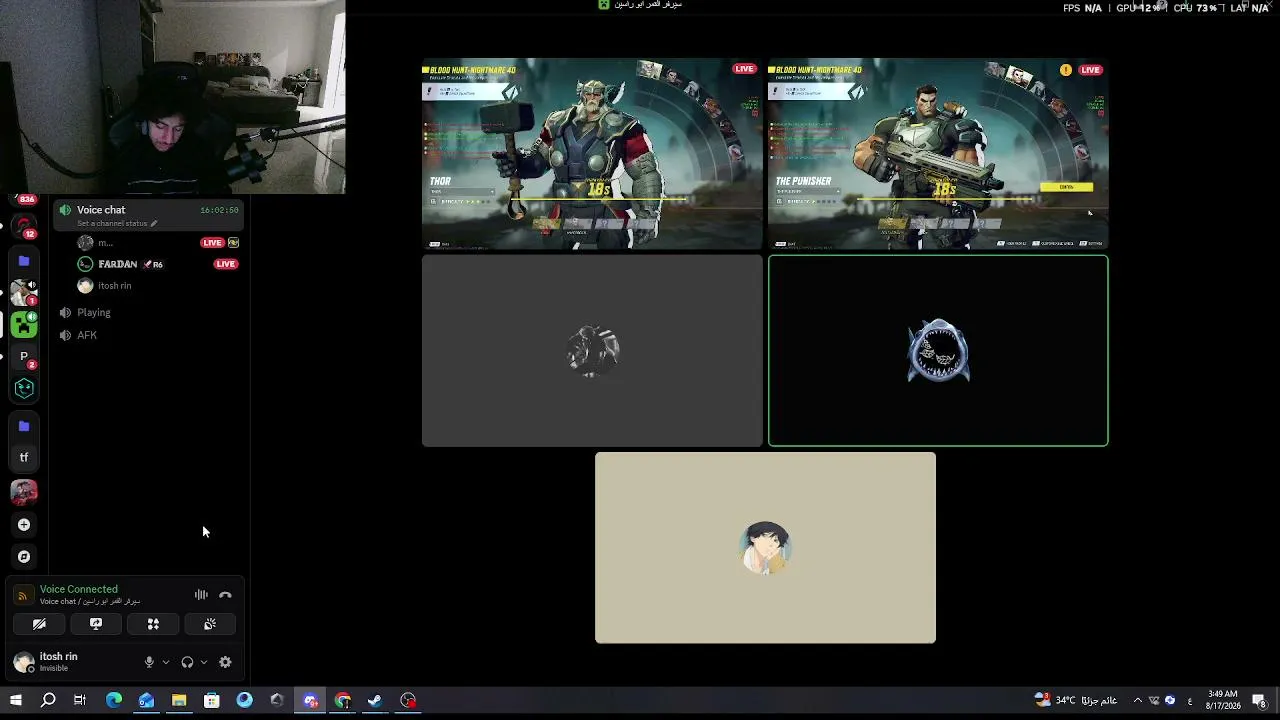Expand the server folder above 'tf'
Image resolution: width=1280 pixels, height=720 pixels.
click(x=24, y=426)
